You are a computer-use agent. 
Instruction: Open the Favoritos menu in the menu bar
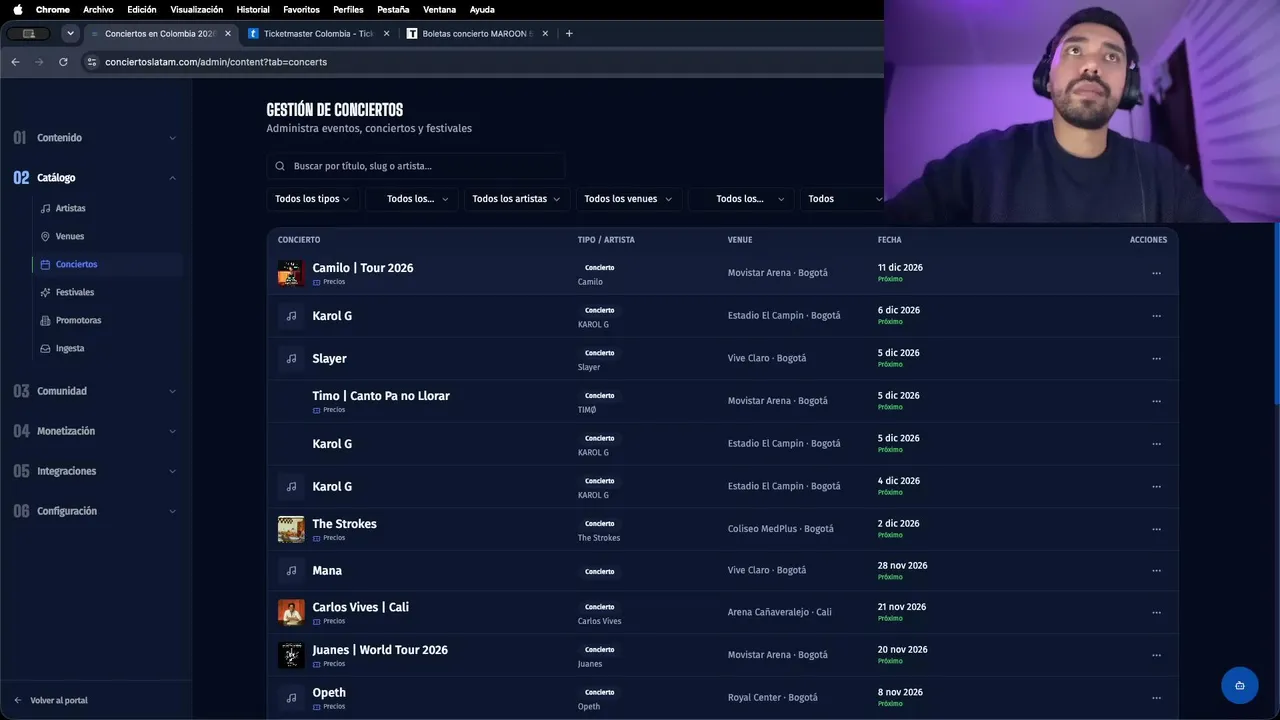pos(301,9)
